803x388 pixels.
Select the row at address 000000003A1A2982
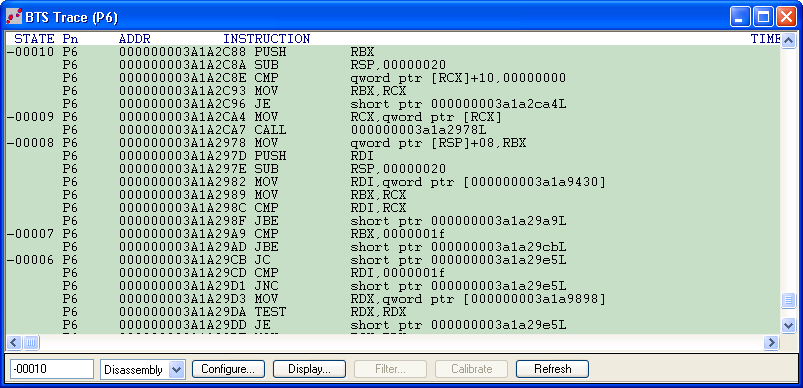click(x=393, y=182)
